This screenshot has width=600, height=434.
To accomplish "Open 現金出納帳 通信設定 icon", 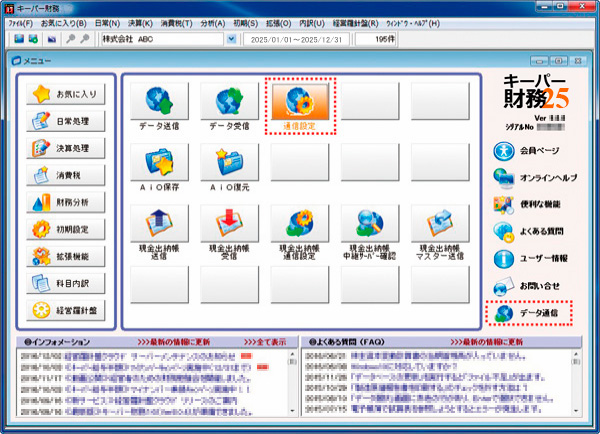I will [x=300, y=224].
